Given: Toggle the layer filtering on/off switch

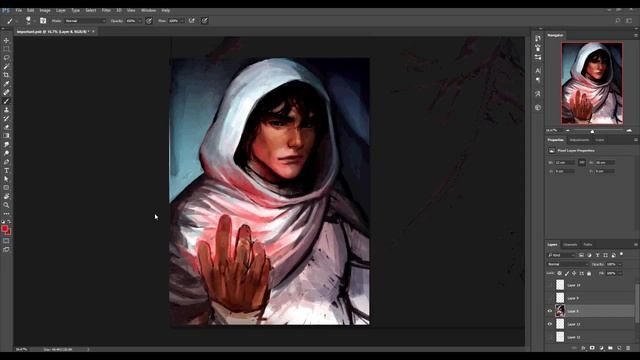Looking at the screenshot, I should [x=621, y=254].
